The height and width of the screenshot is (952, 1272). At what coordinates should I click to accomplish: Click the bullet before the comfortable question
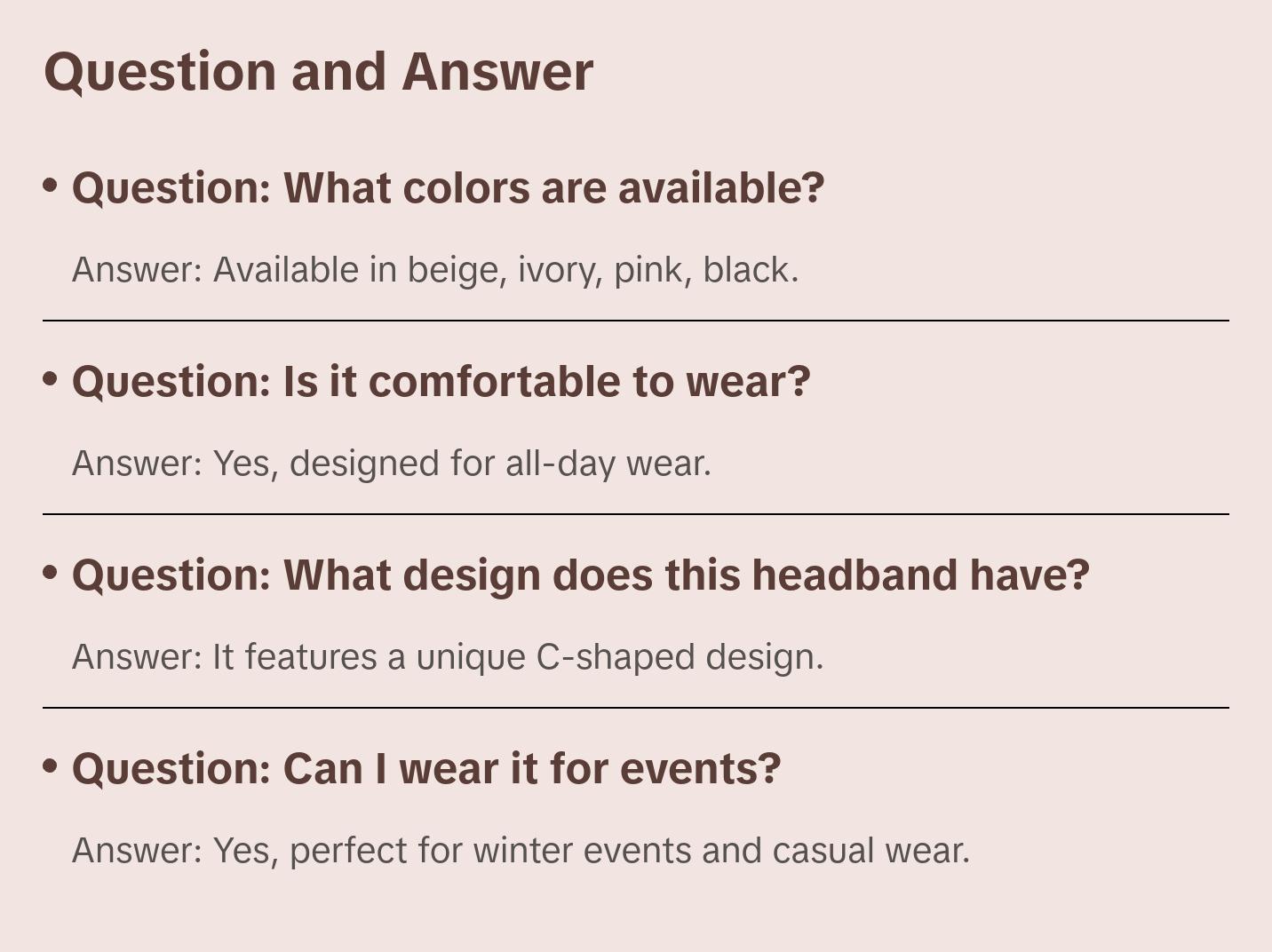click(51, 378)
